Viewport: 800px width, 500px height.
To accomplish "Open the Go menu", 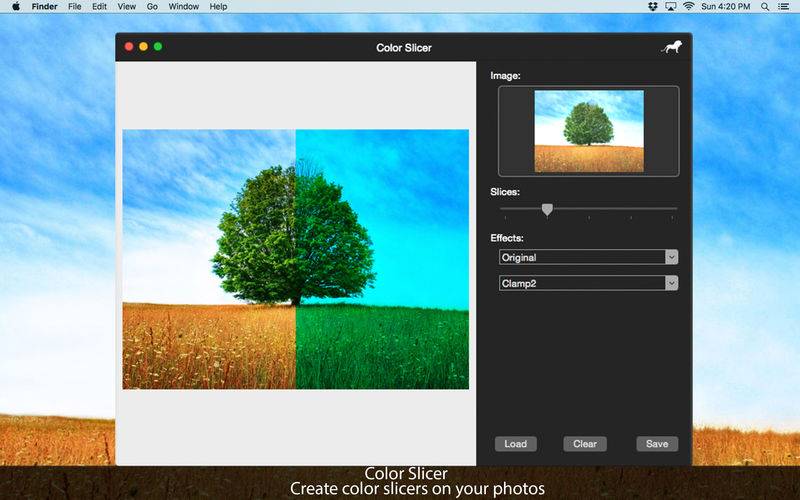I will (152, 7).
